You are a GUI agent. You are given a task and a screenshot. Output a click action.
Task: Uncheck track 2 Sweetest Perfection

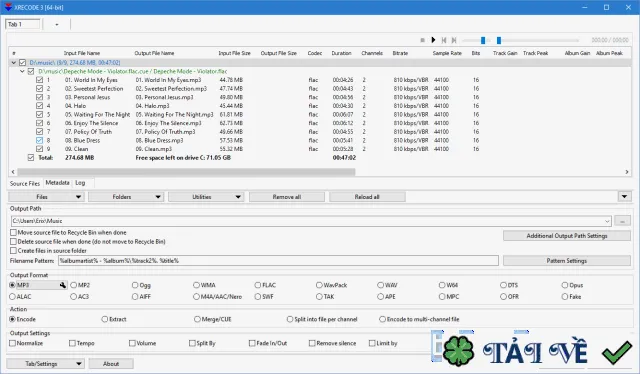click(40, 88)
